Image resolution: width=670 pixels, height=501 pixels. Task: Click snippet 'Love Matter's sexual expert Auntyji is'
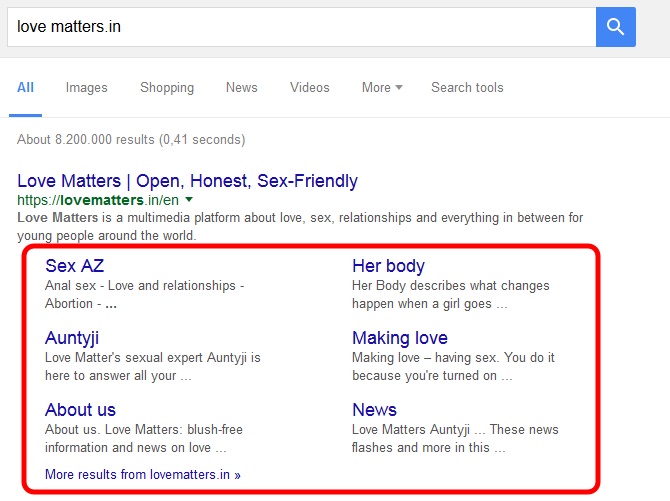tap(153, 357)
